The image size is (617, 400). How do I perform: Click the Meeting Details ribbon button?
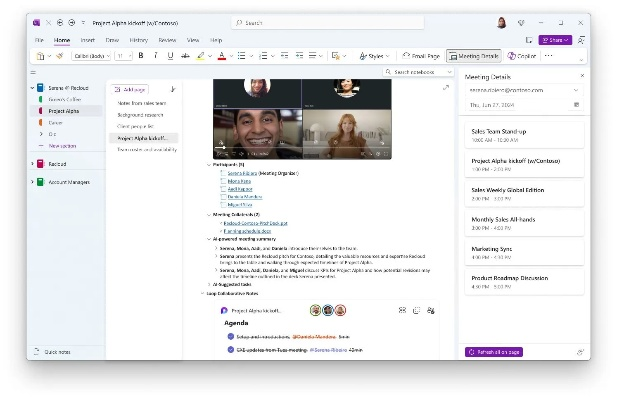[x=474, y=56]
